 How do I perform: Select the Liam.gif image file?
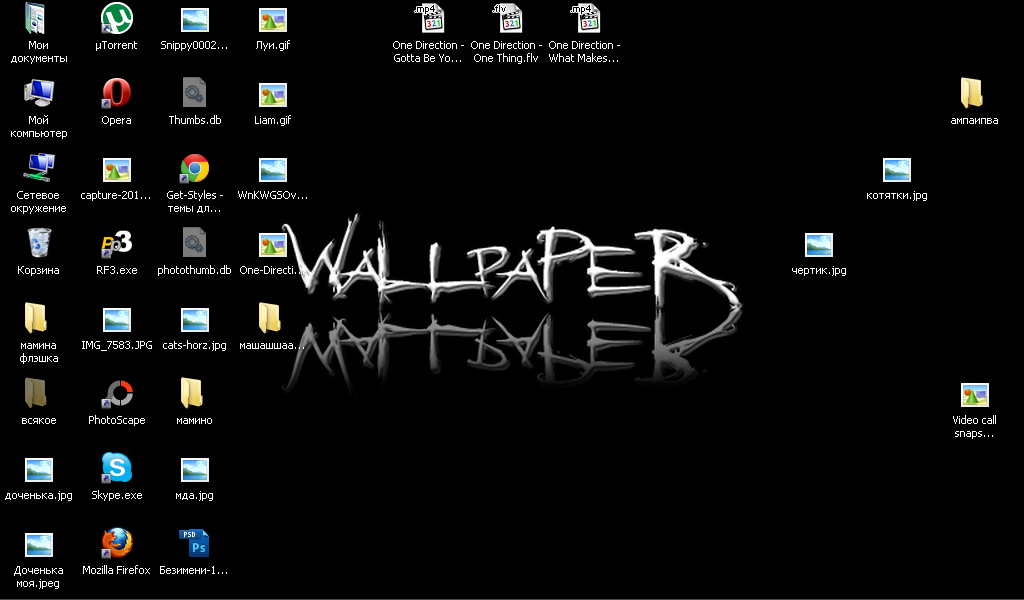coord(272,95)
